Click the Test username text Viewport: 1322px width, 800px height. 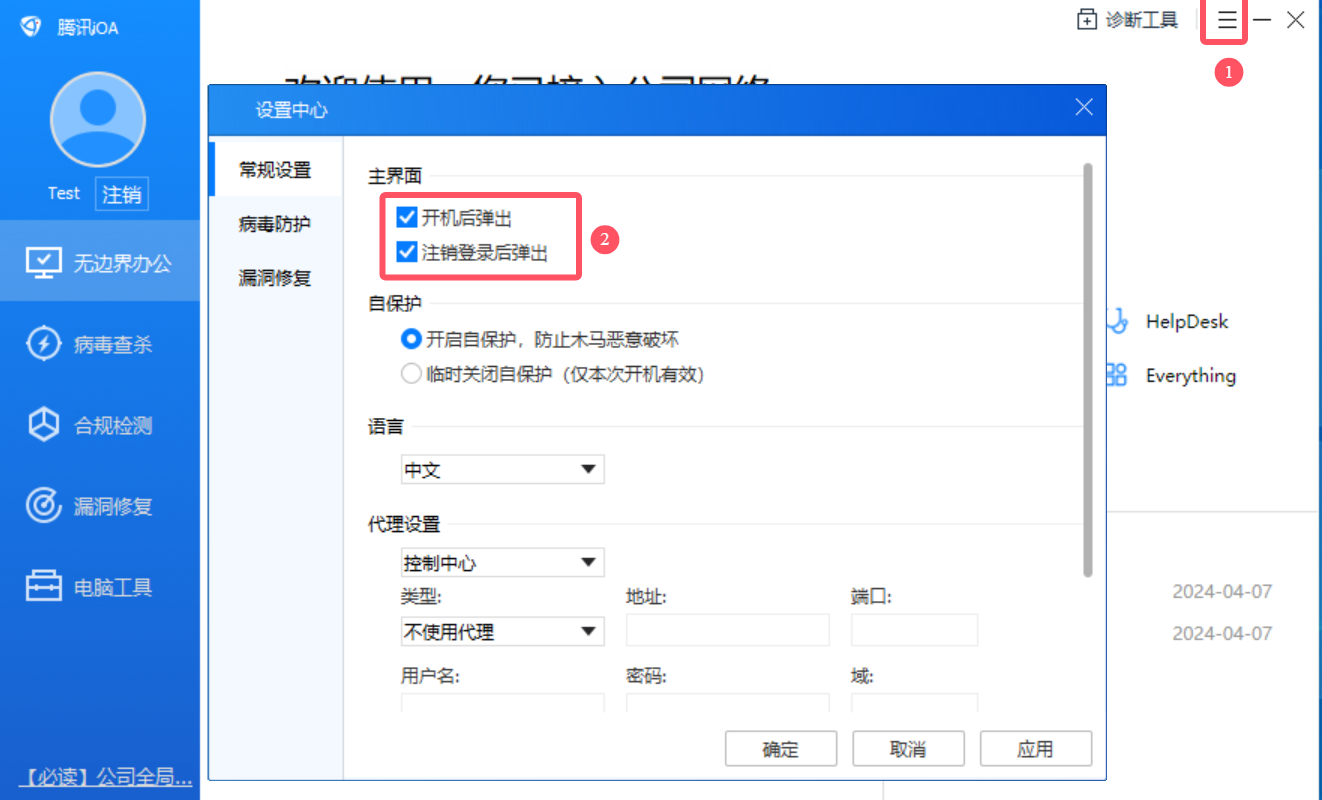click(64, 194)
